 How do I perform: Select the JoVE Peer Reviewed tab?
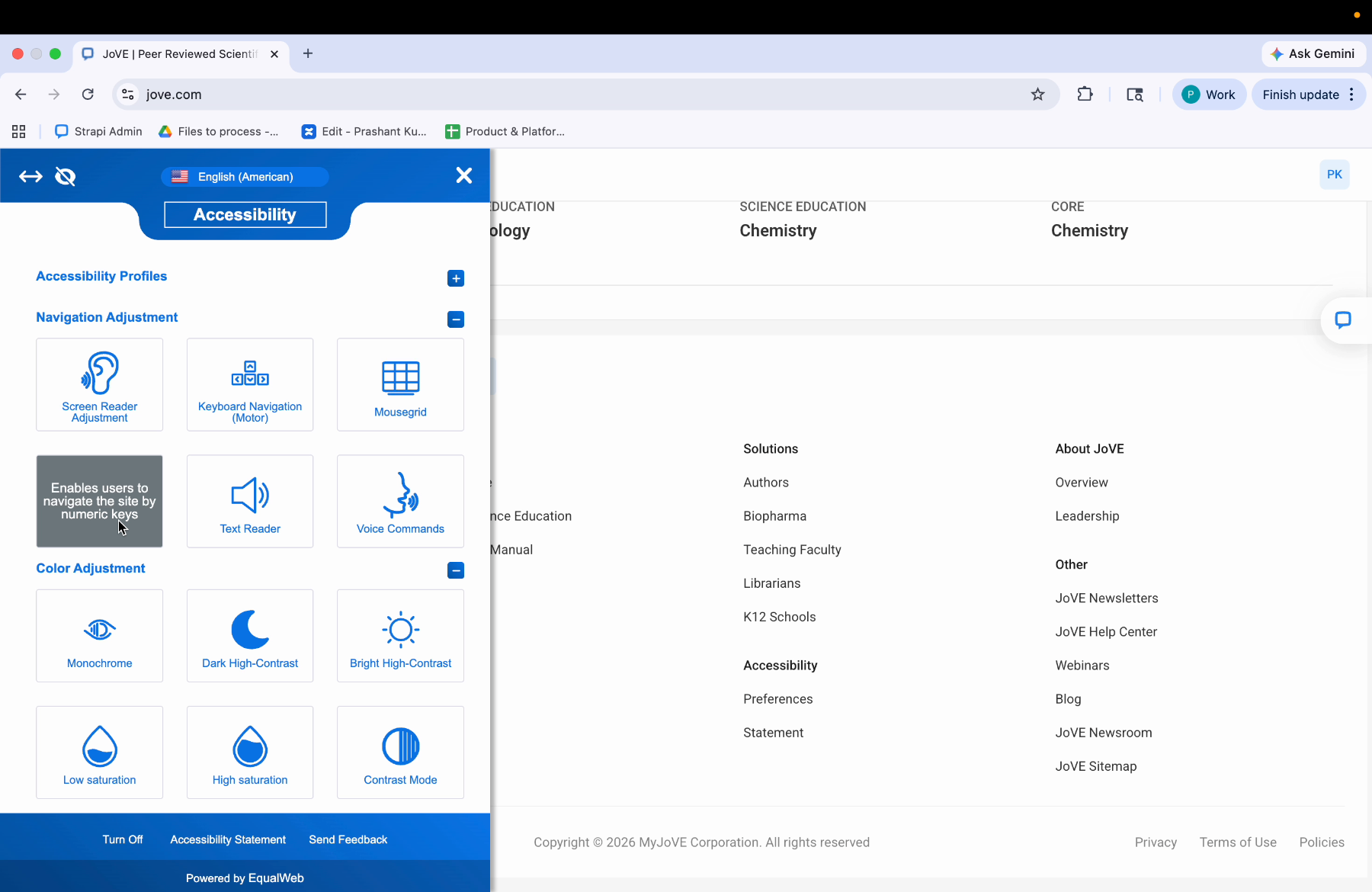tap(181, 54)
